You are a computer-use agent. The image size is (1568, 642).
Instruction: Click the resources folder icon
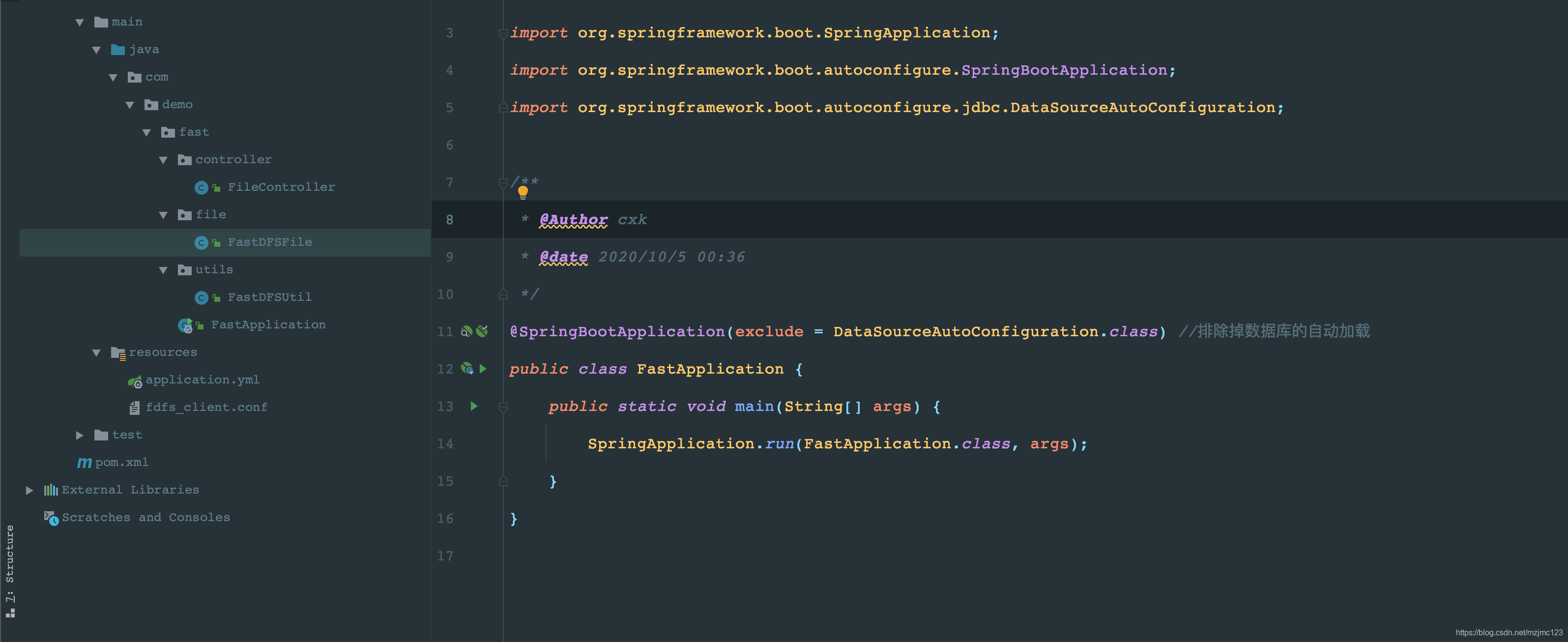click(118, 352)
